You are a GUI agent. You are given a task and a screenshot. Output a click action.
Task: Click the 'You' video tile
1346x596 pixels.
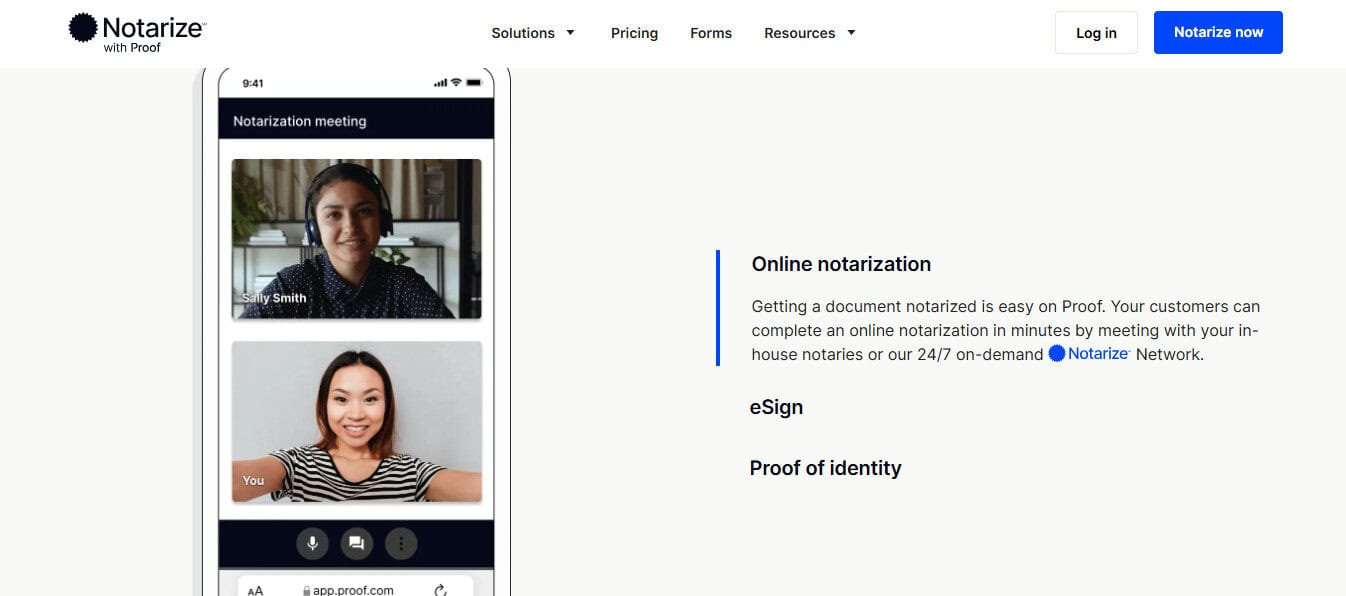(x=357, y=422)
